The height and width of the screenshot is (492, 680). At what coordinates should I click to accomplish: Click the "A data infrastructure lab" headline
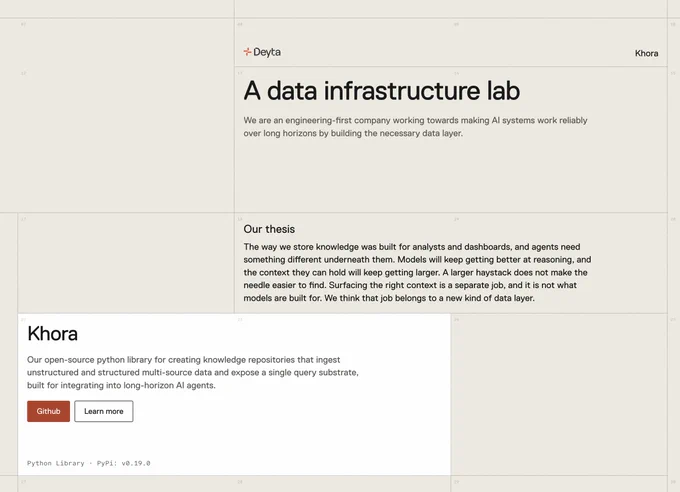[382, 91]
